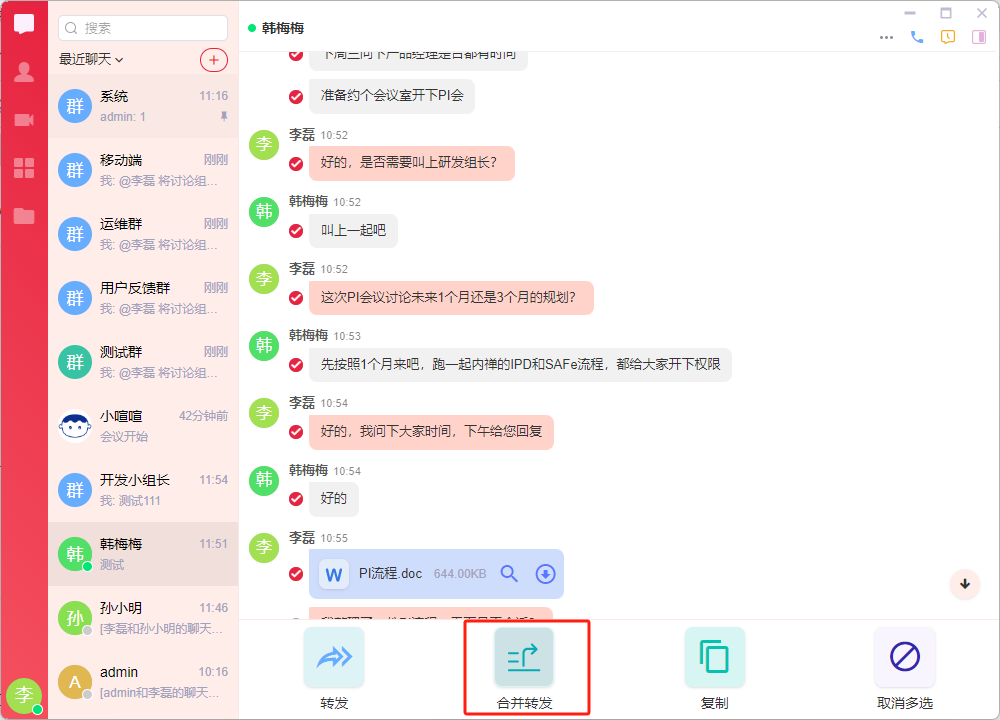
Task: Jump to latest message with down arrow
Action: [965, 584]
